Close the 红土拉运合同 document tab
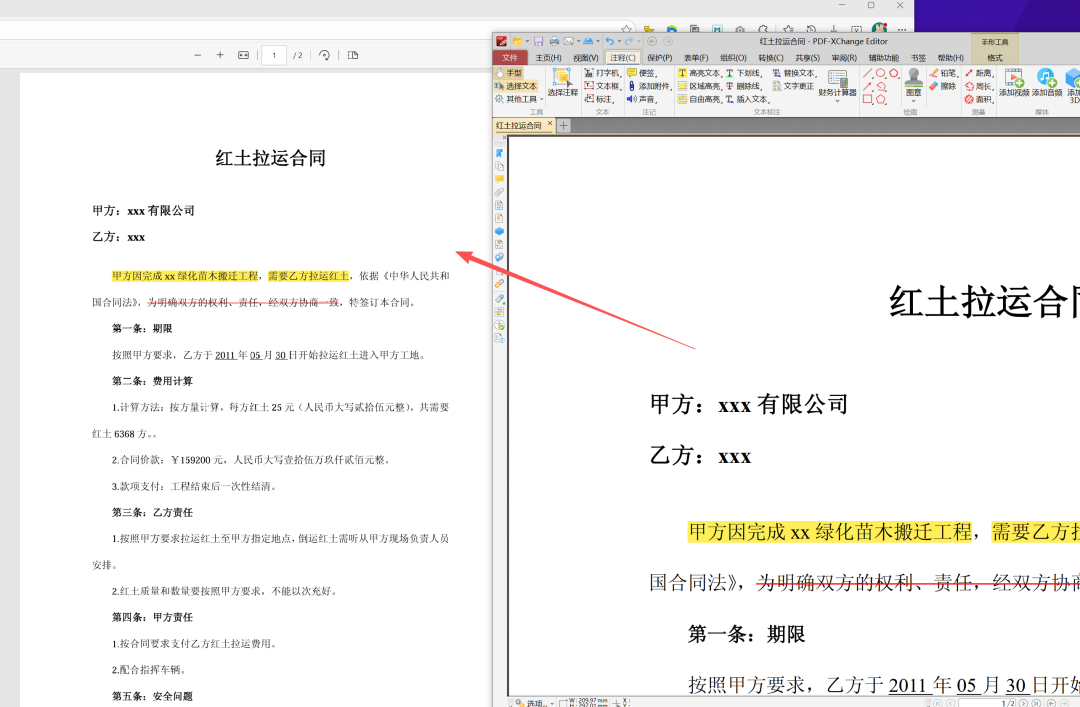1080x707 pixels. (x=549, y=124)
